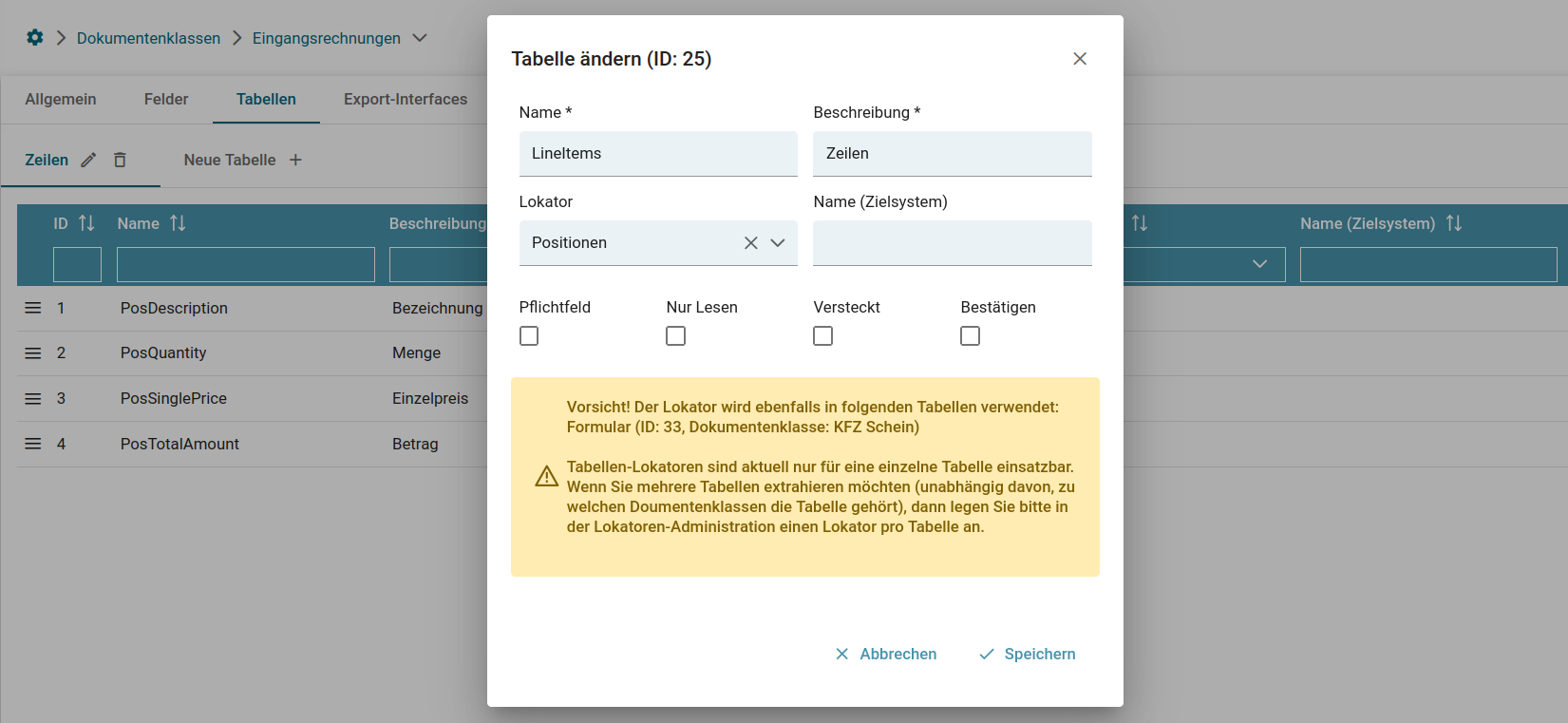Click the Betrag description cell

tap(415, 444)
